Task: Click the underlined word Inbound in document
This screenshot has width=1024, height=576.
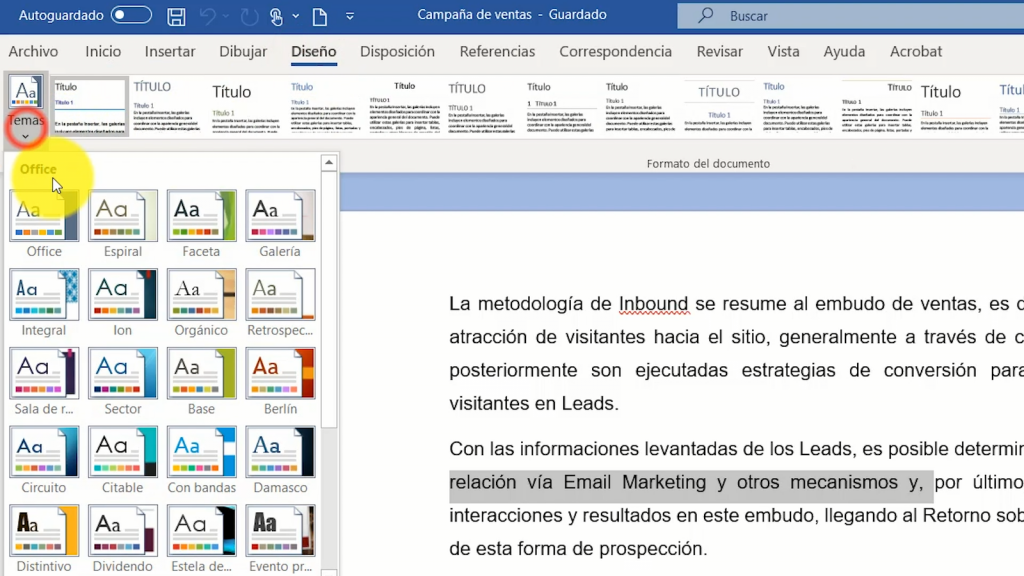Action: pyautogui.click(x=653, y=304)
